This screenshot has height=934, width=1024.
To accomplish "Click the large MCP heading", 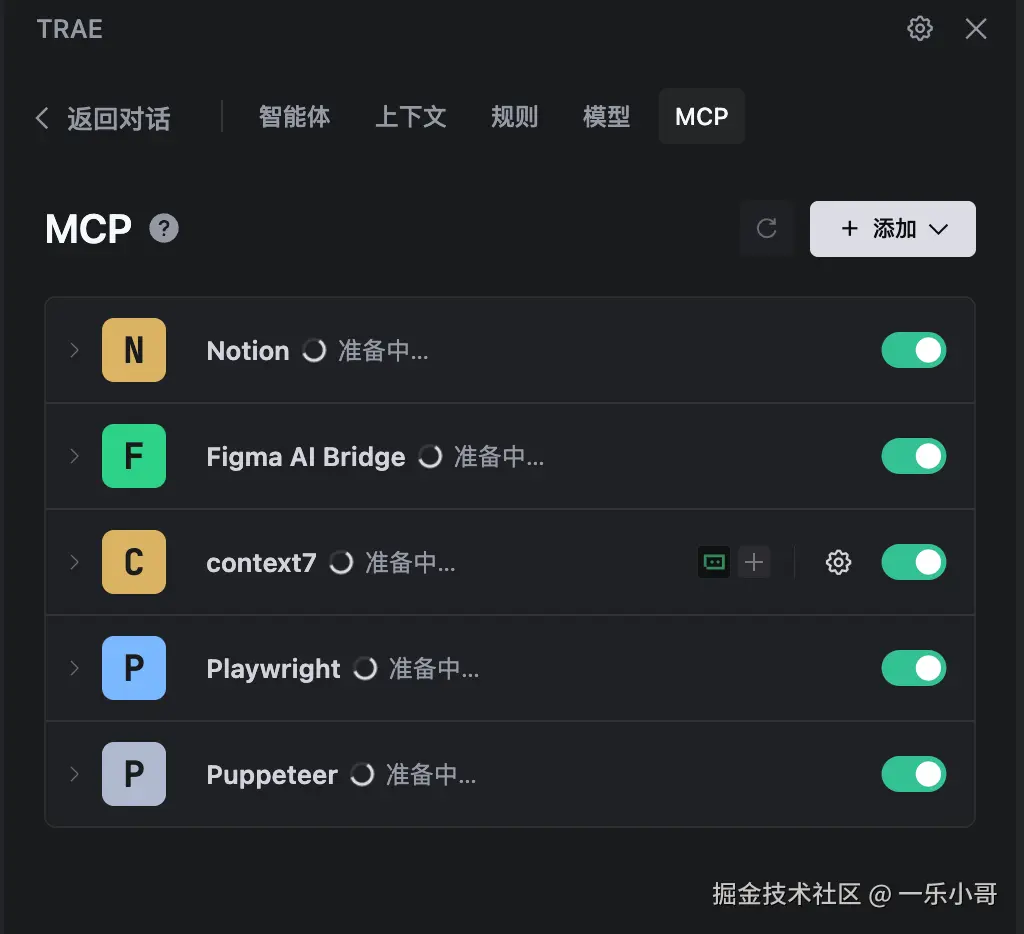I will 88,229.
